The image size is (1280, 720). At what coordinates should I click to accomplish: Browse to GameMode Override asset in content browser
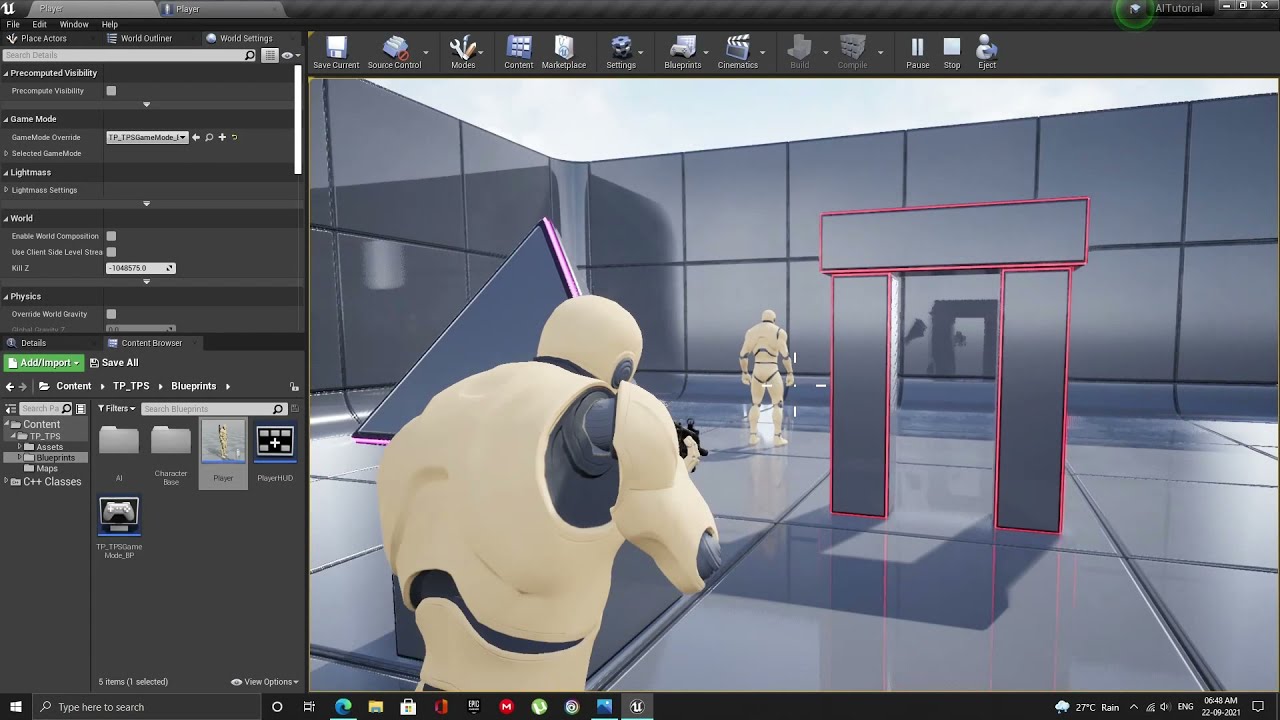point(209,137)
